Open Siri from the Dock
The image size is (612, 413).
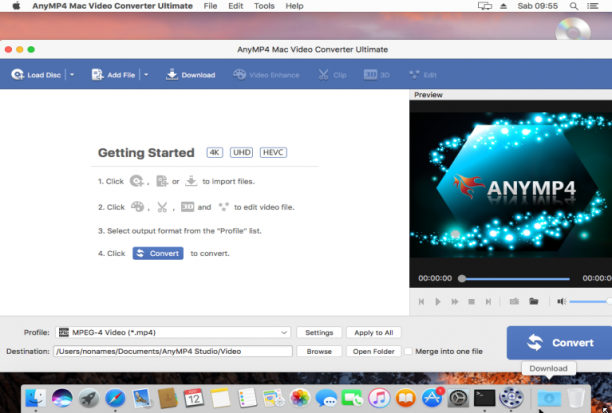62,398
